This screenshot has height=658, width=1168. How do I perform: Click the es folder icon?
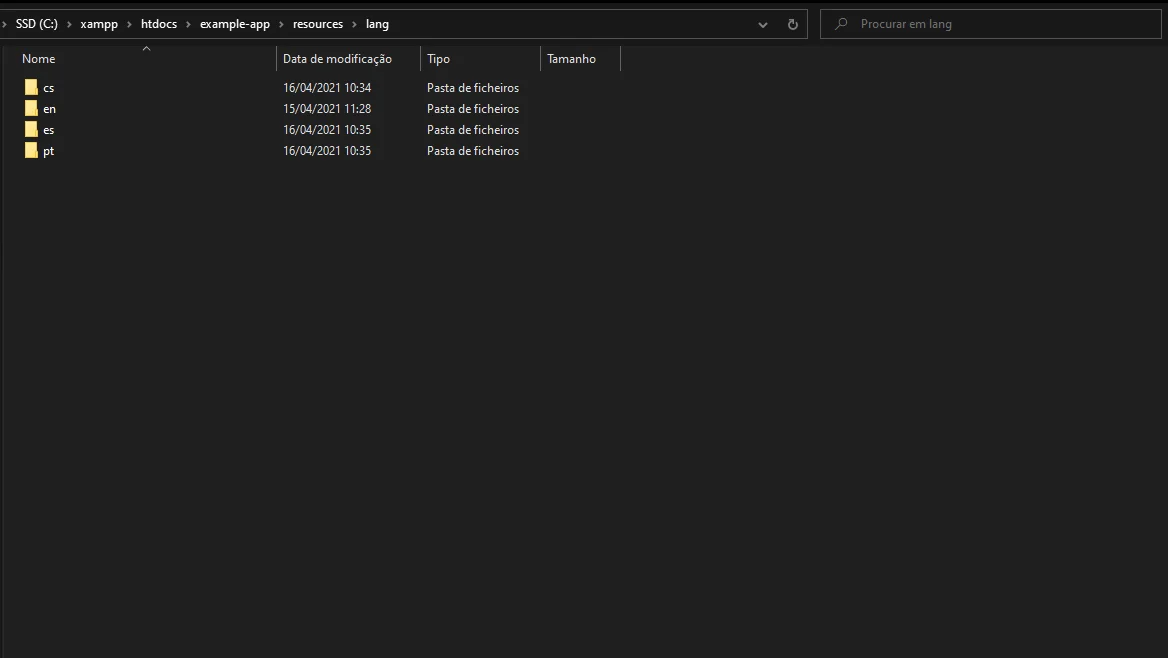[x=31, y=130]
